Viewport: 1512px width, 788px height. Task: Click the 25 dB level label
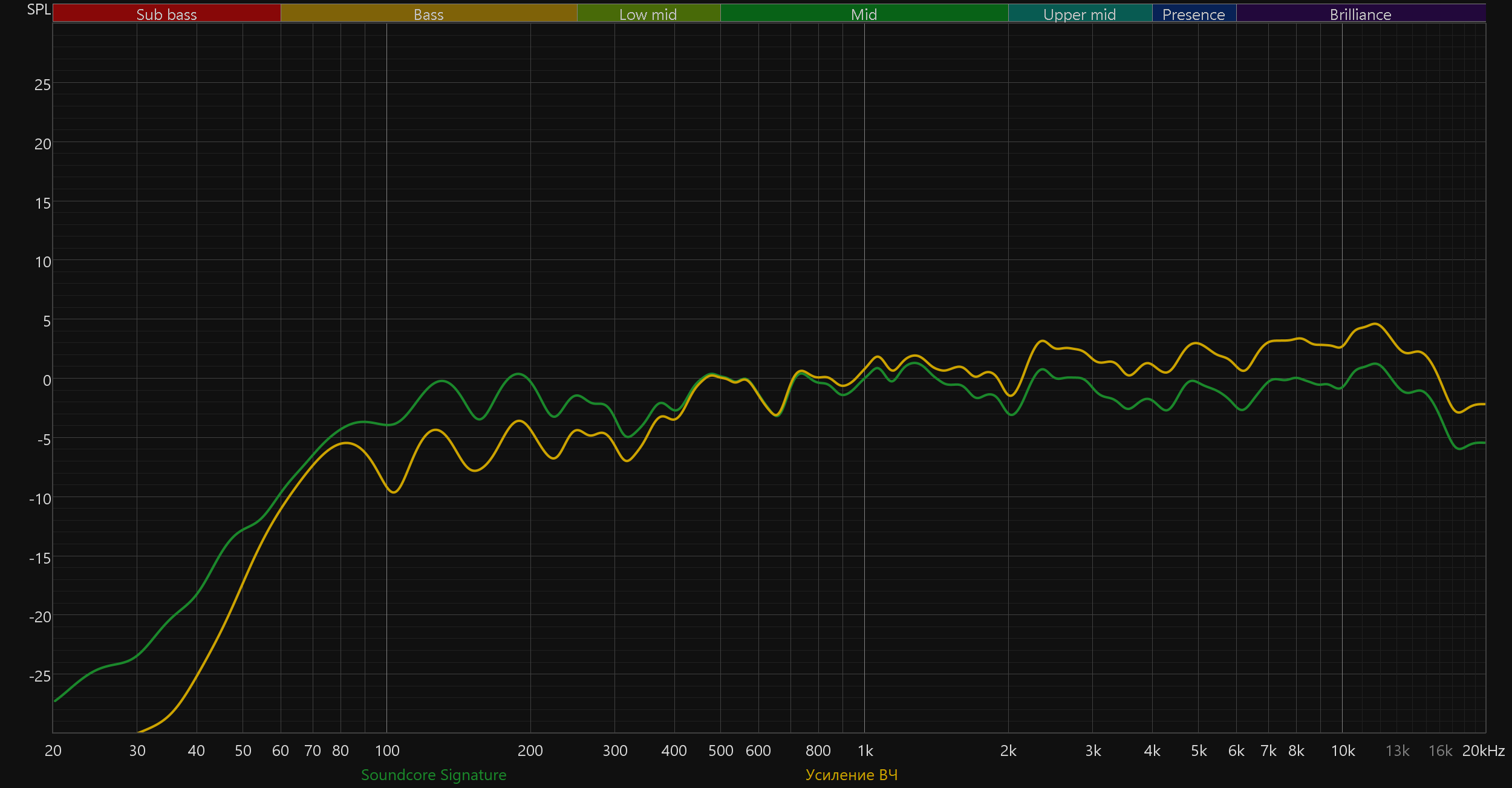(42, 85)
